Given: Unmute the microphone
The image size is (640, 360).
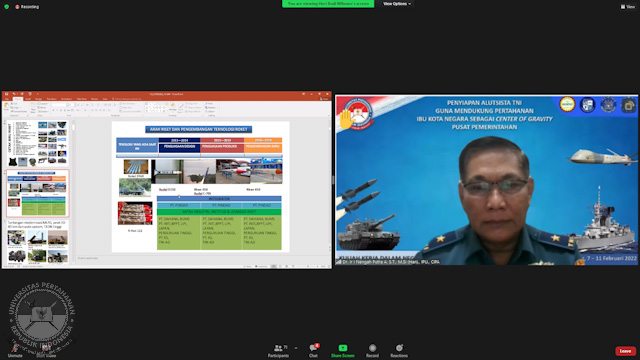Looking at the screenshot, I should pyautogui.click(x=15, y=351).
